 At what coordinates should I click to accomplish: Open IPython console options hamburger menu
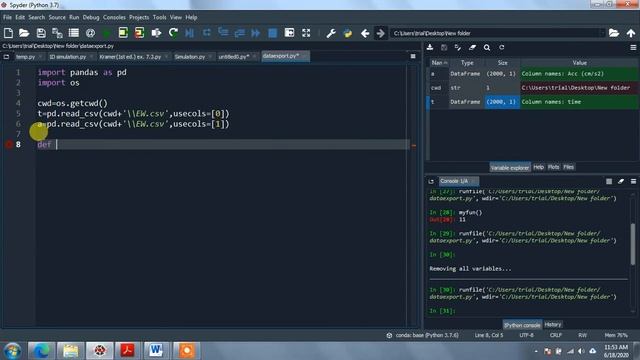633,181
